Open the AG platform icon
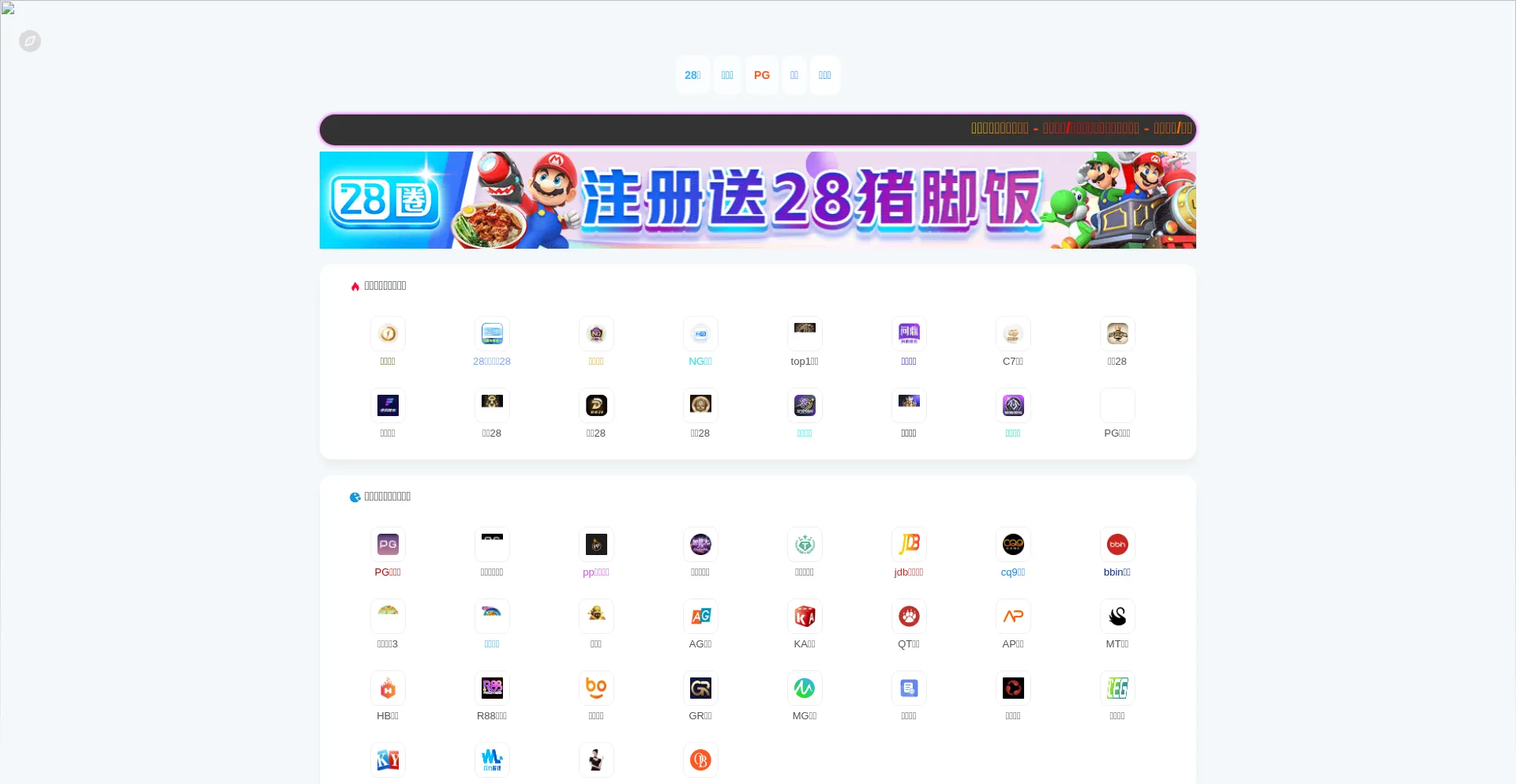 coord(700,616)
